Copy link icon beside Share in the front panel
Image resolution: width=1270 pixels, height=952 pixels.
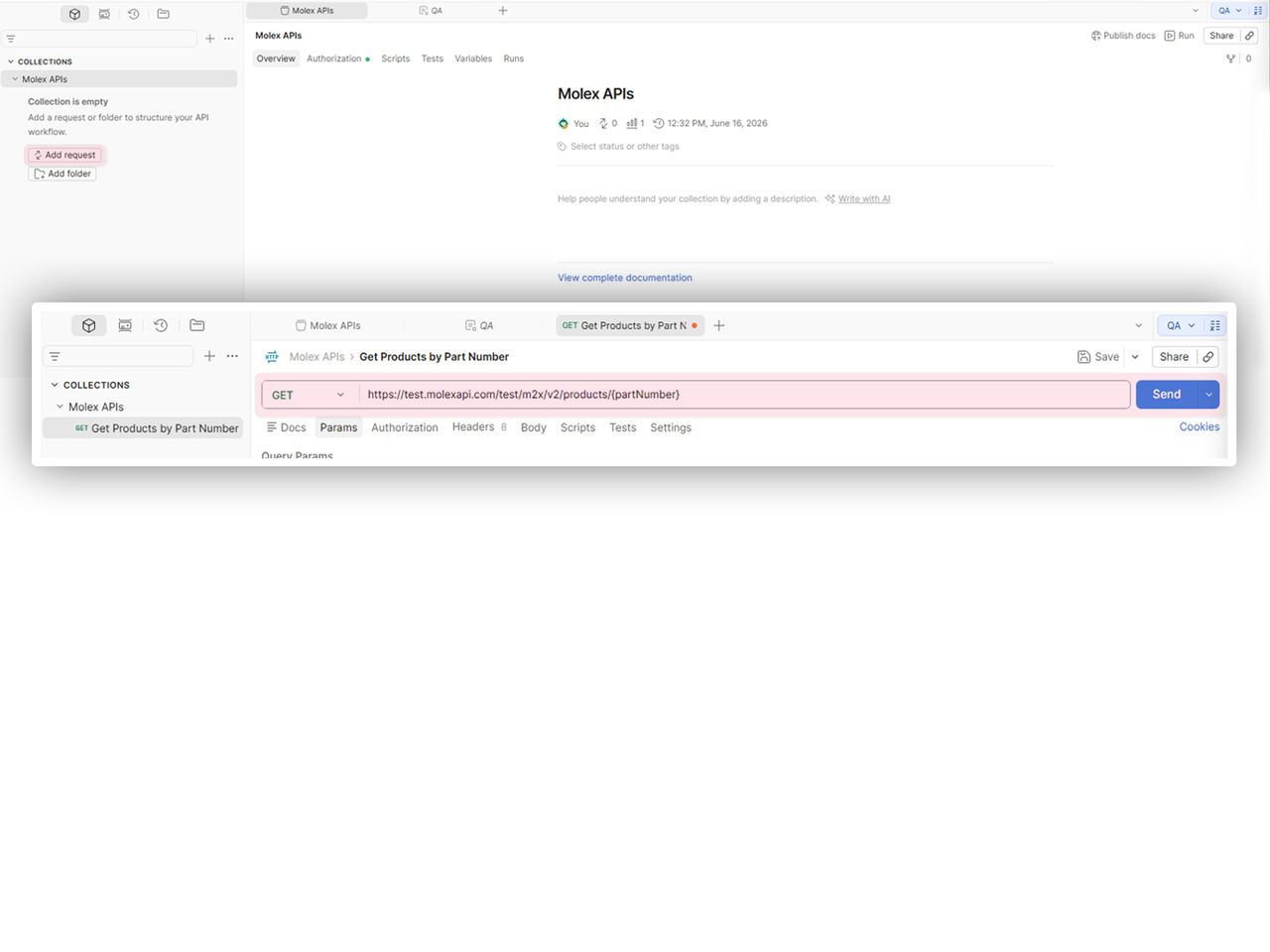point(1208,357)
